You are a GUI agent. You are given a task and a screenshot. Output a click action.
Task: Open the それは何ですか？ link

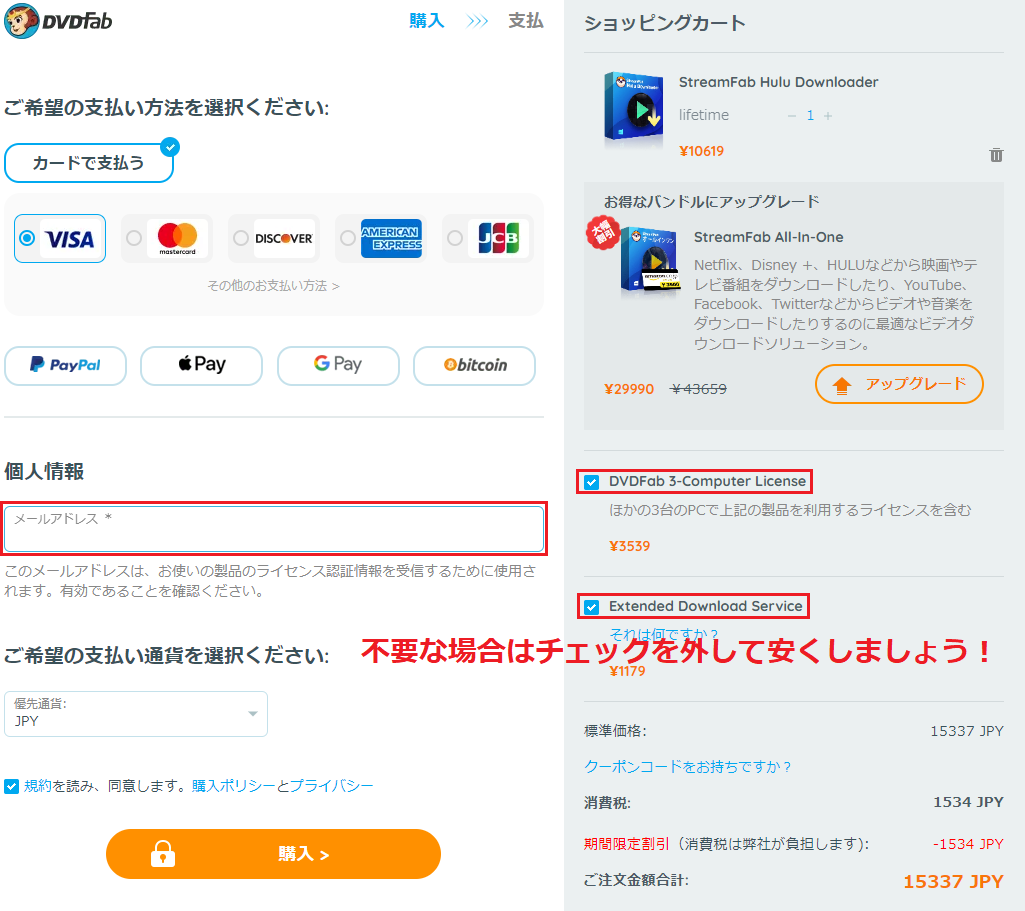[664, 634]
